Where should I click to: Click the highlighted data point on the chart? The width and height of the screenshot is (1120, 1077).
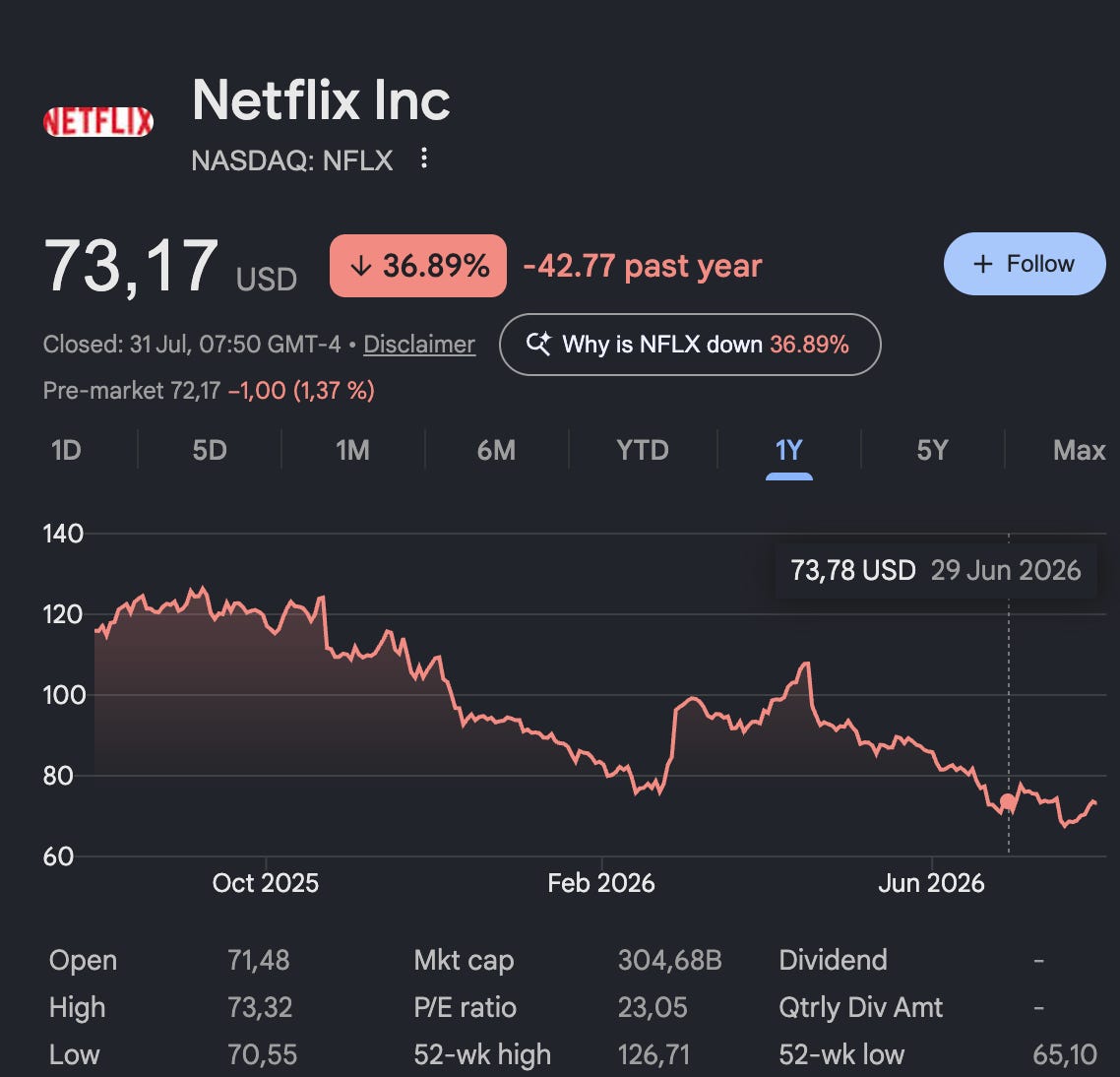click(1008, 802)
